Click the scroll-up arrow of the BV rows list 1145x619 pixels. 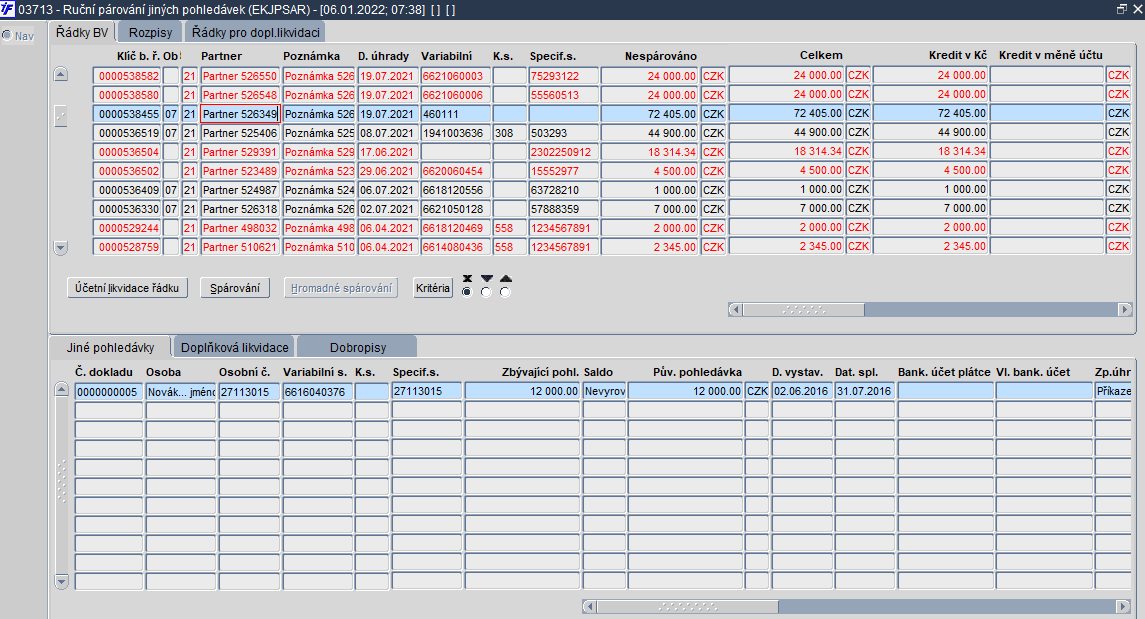click(x=61, y=74)
